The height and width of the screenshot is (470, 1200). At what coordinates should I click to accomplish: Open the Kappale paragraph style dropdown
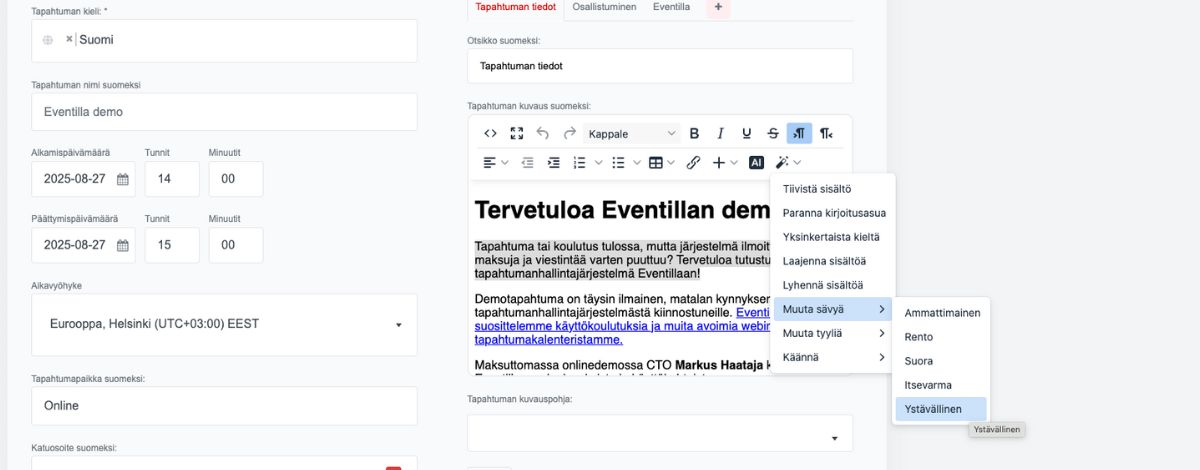click(632, 133)
